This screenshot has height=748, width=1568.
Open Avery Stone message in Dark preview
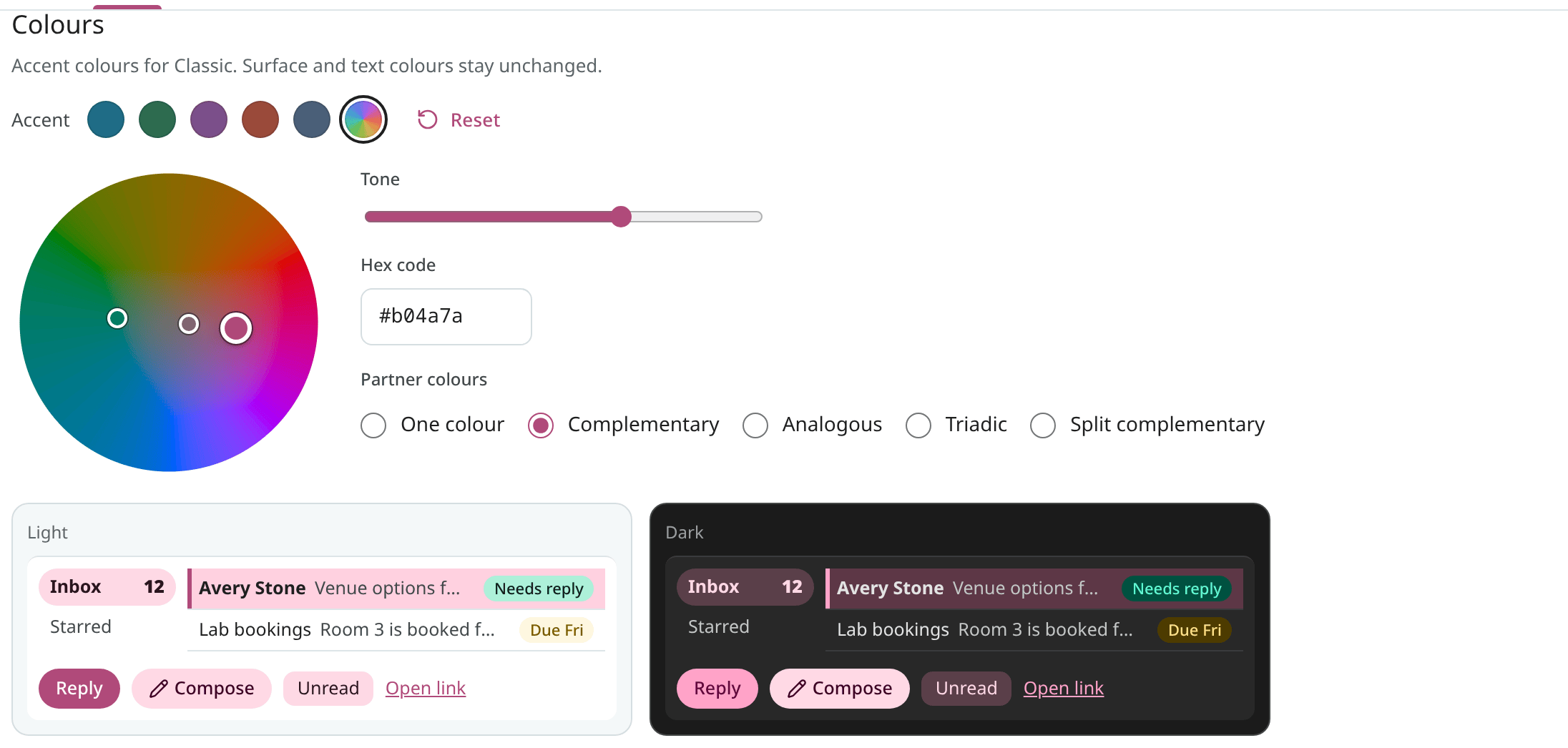pyautogui.click(x=1034, y=589)
